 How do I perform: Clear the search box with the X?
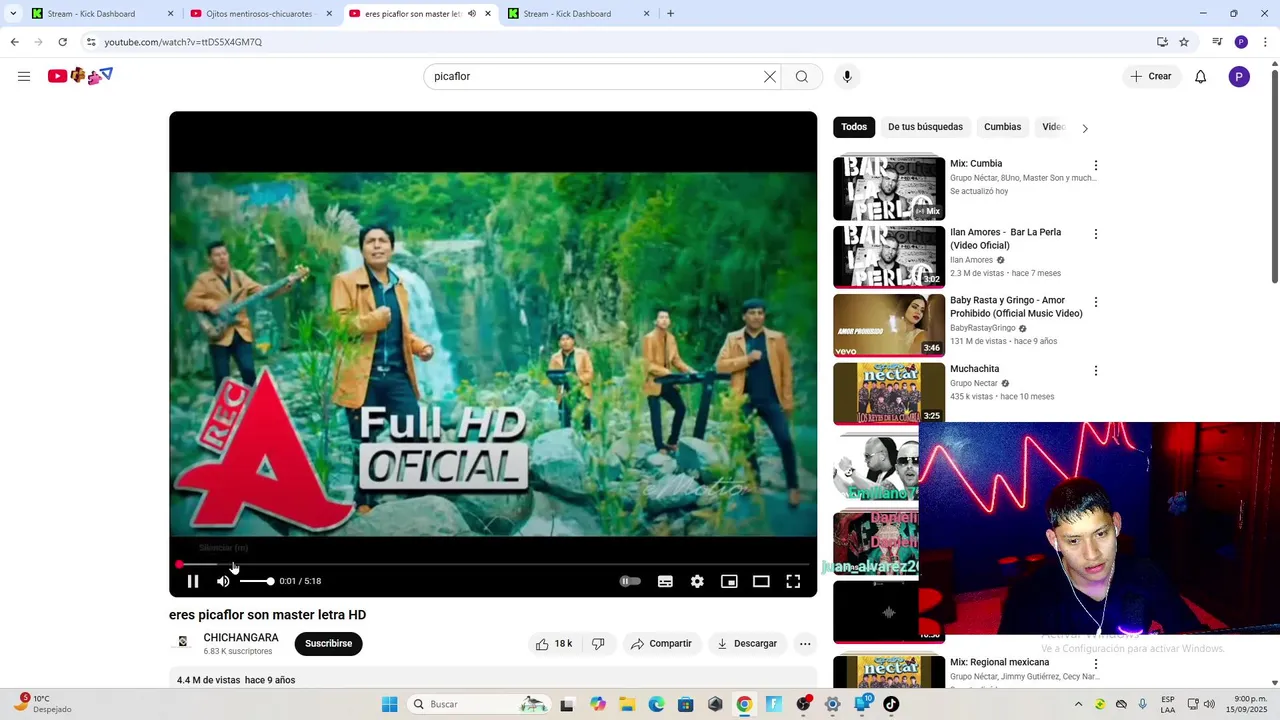(770, 76)
